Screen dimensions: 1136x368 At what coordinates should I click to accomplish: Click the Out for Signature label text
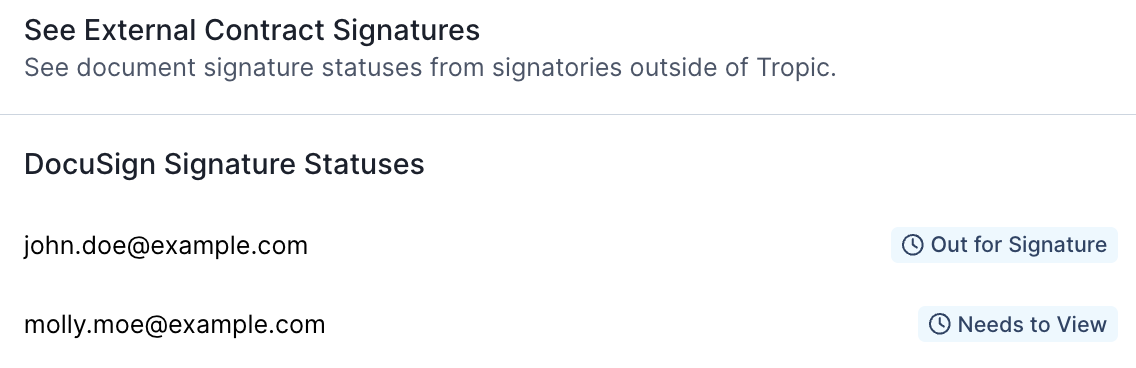[1019, 245]
